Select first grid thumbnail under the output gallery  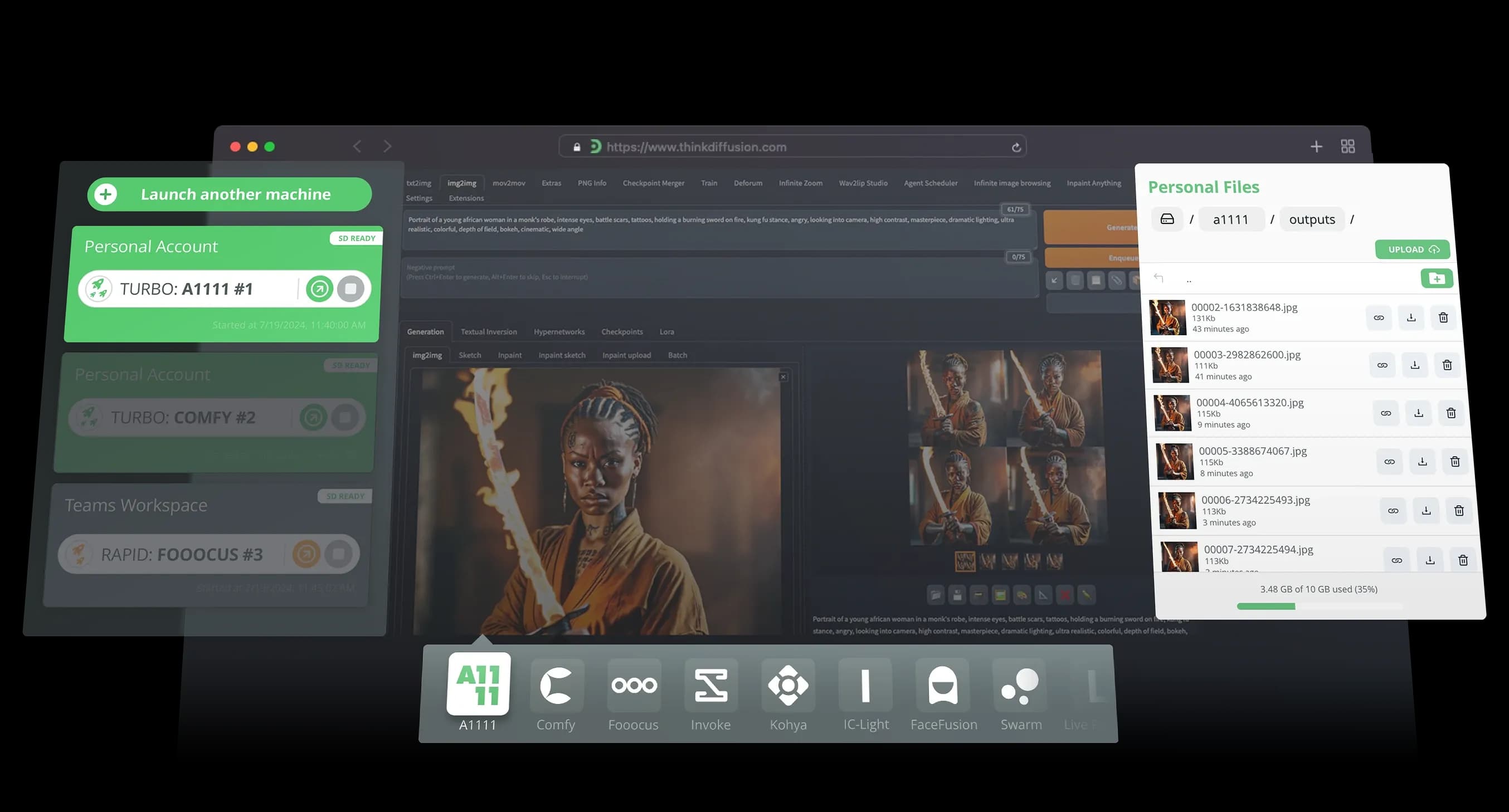point(965,561)
